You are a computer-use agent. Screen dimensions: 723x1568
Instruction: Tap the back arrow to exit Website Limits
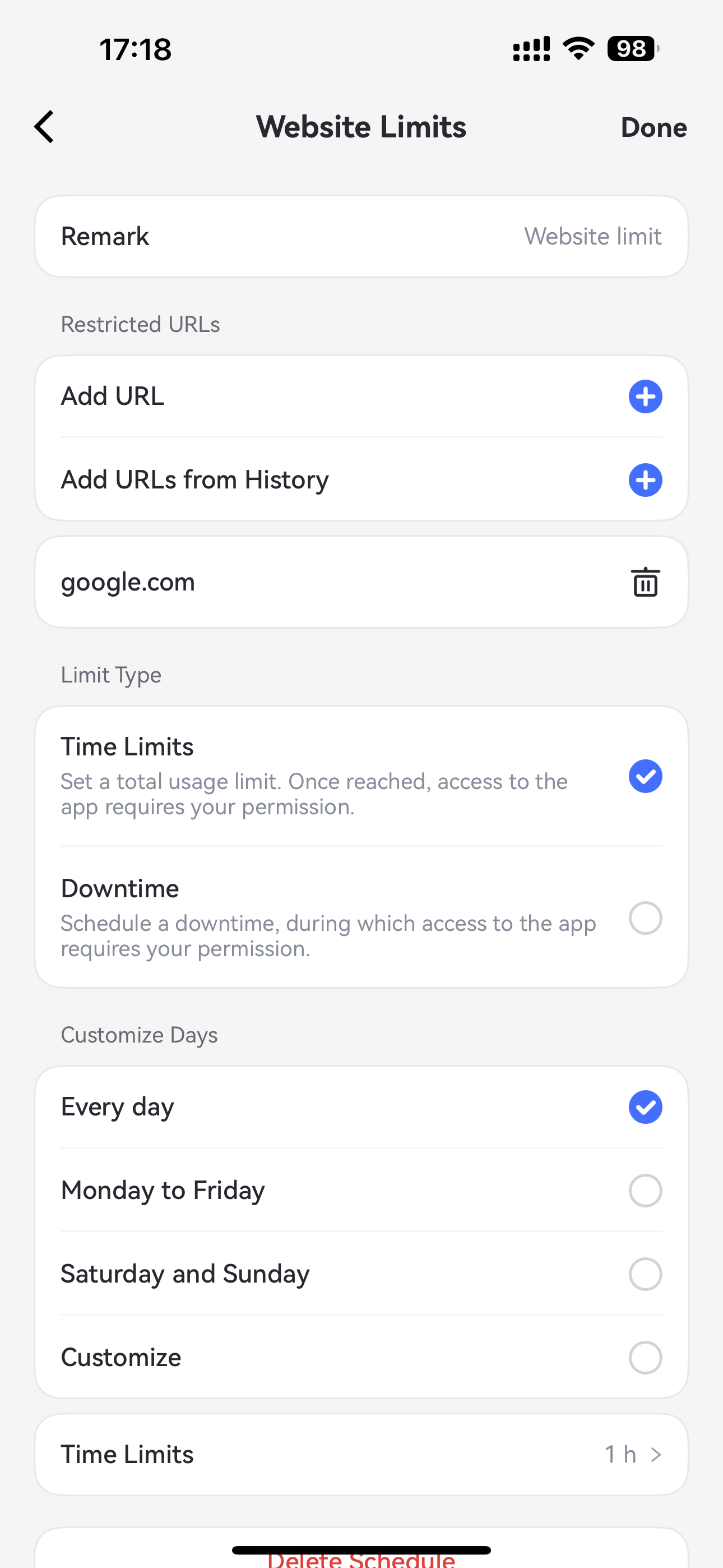43,127
